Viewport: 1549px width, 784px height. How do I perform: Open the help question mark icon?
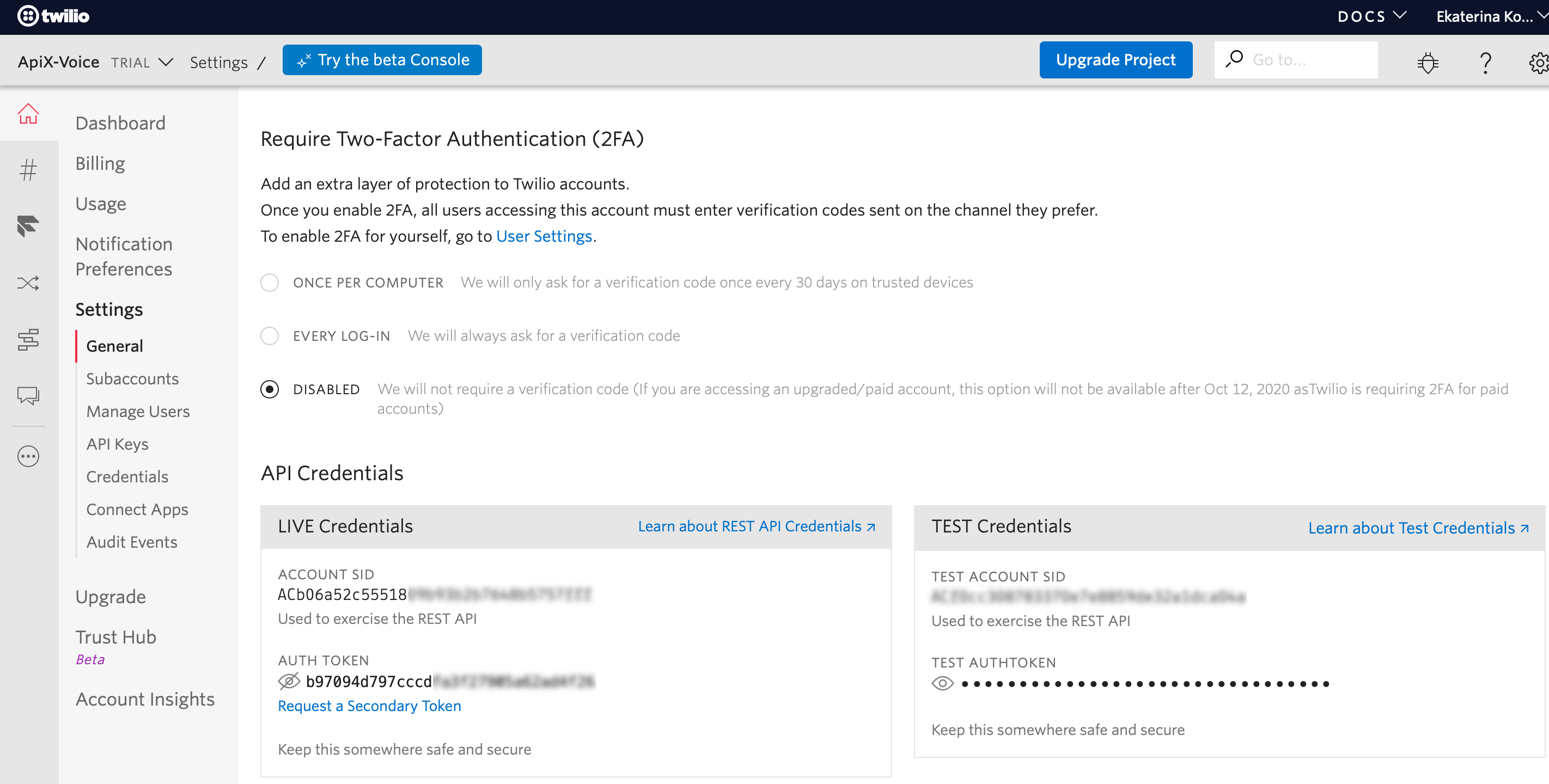[1485, 62]
